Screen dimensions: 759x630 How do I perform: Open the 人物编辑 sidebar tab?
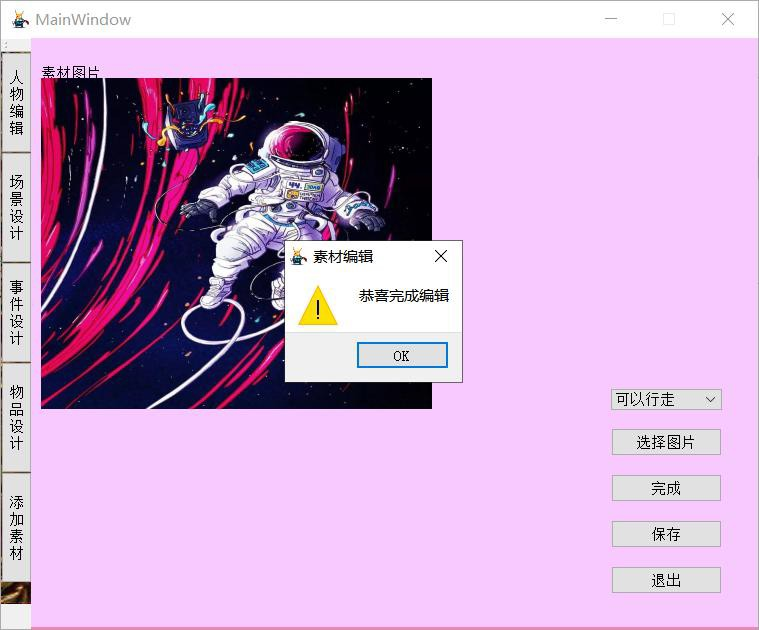16,103
